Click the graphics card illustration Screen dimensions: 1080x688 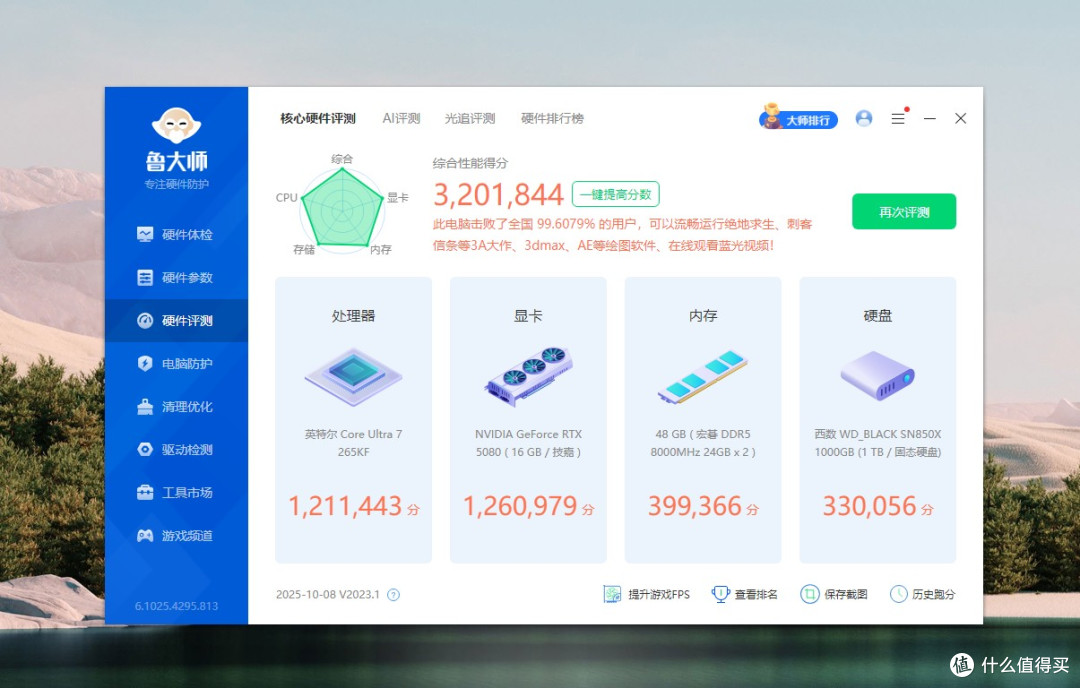pos(528,376)
